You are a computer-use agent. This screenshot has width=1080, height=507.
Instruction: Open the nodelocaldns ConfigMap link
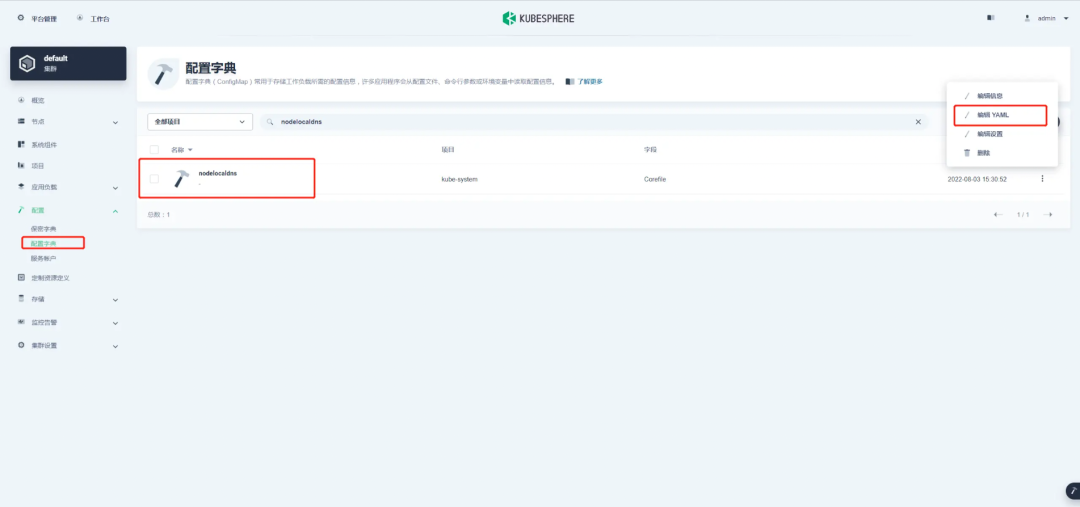218,174
